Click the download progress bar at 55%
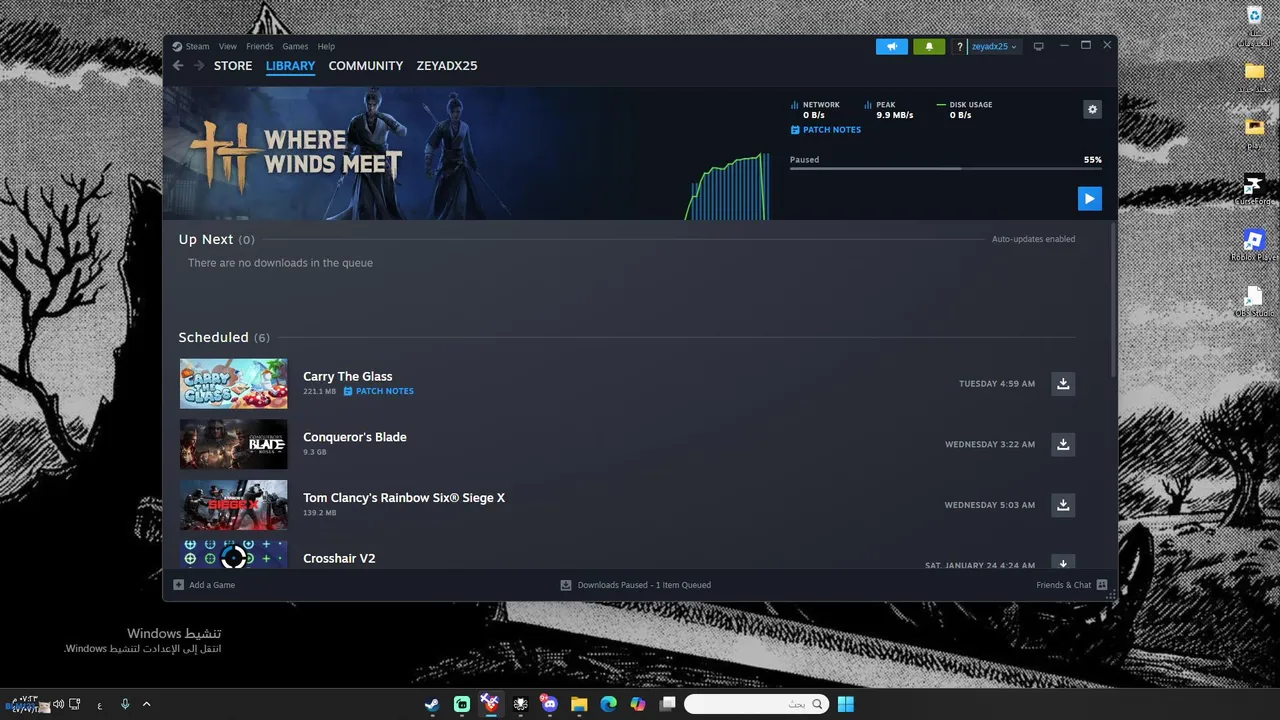1280x720 pixels. 946,168
